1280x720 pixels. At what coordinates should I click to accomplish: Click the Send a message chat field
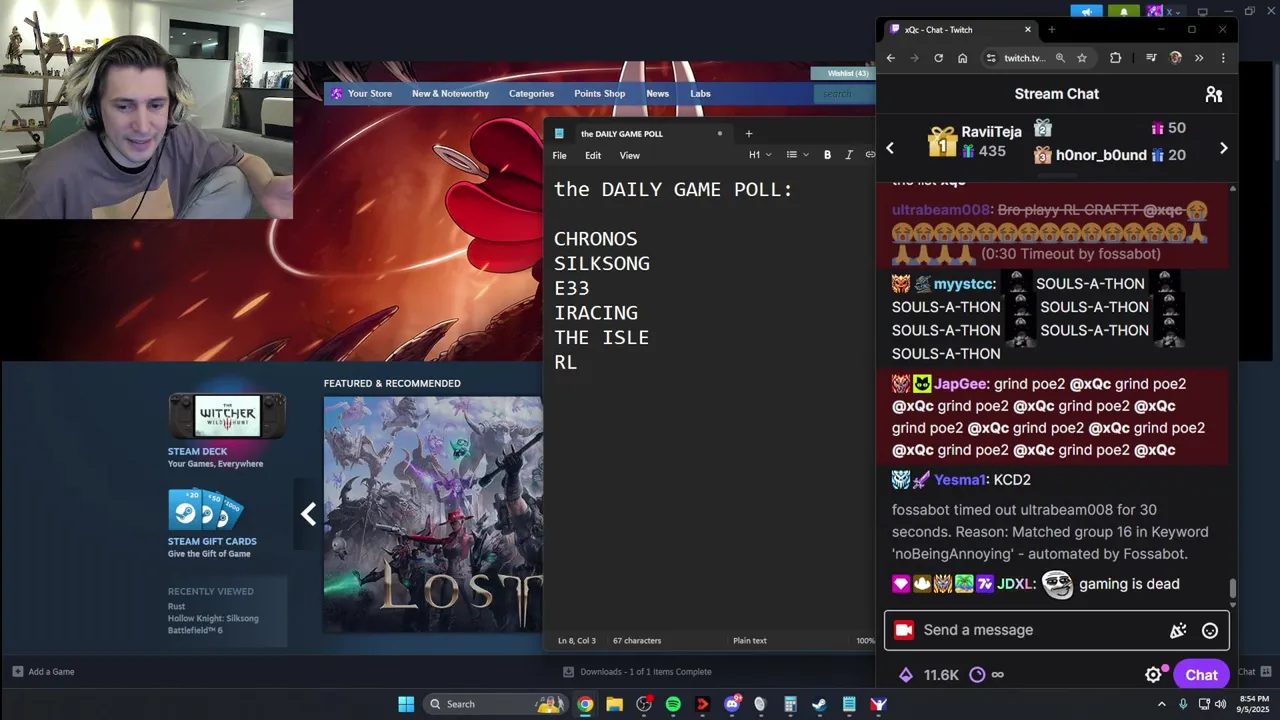point(1040,630)
